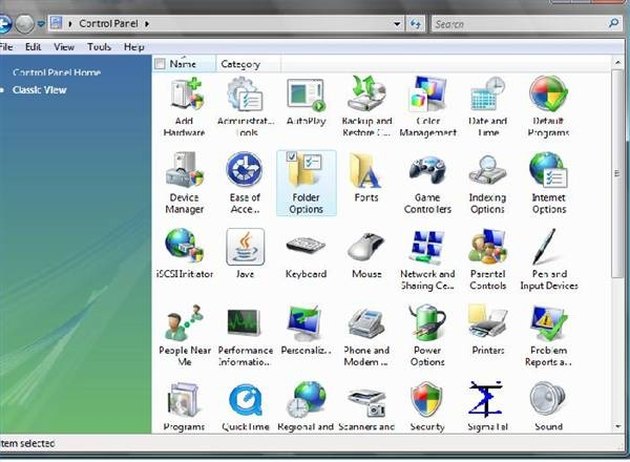Click the scrollbar down arrow
The width and height of the screenshot is (630, 462).
(618, 426)
